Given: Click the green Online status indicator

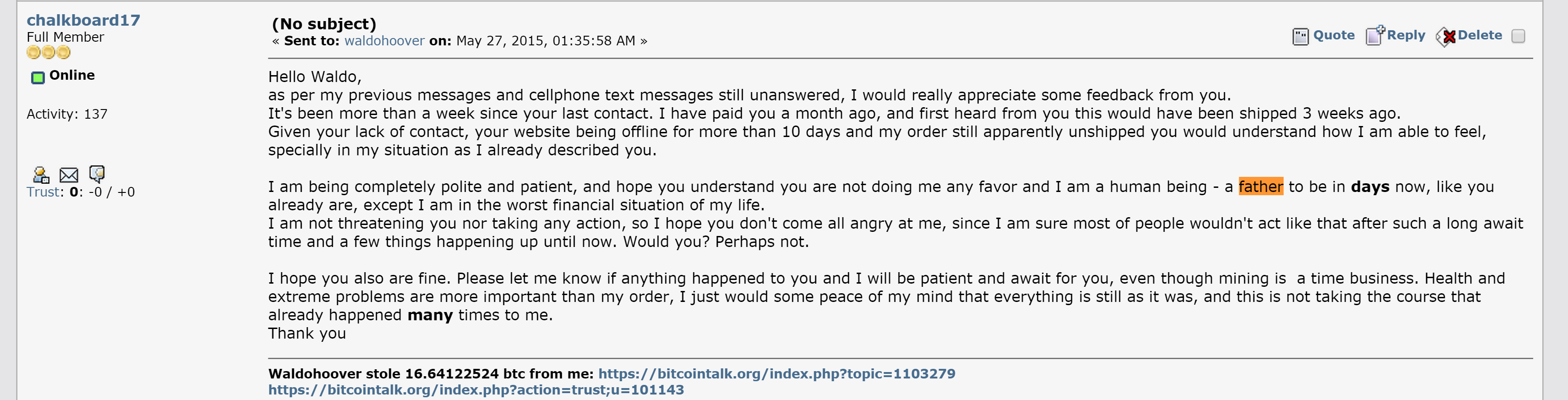Looking at the screenshot, I should pyautogui.click(x=38, y=77).
